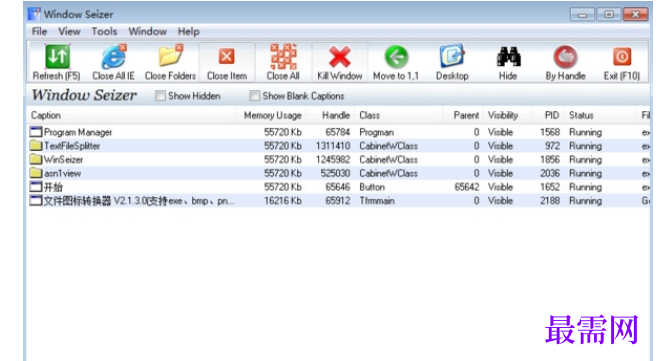
Task: Select the WinSeizer folder icon
Action: [x=36, y=160]
